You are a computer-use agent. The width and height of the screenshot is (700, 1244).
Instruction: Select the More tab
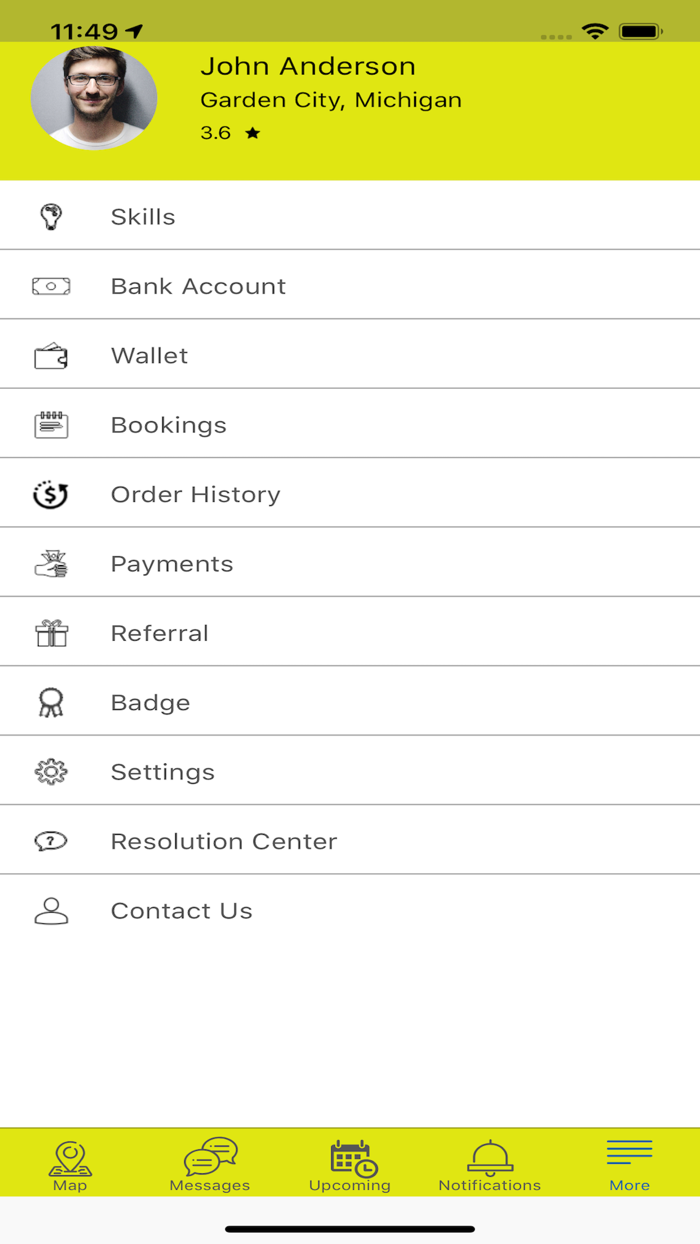[629, 1161]
